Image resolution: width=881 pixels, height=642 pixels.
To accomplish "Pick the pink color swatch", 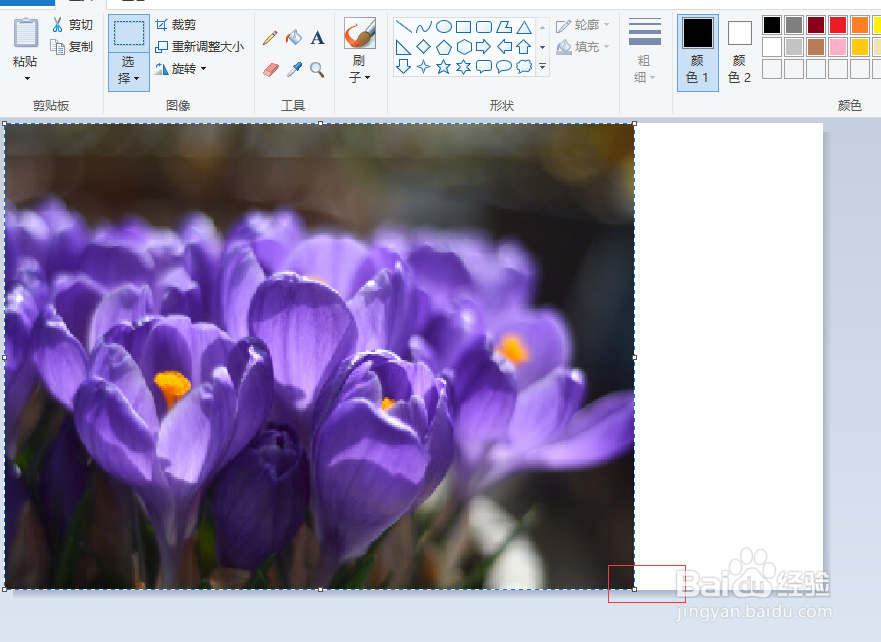I will [x=838, y=47].
